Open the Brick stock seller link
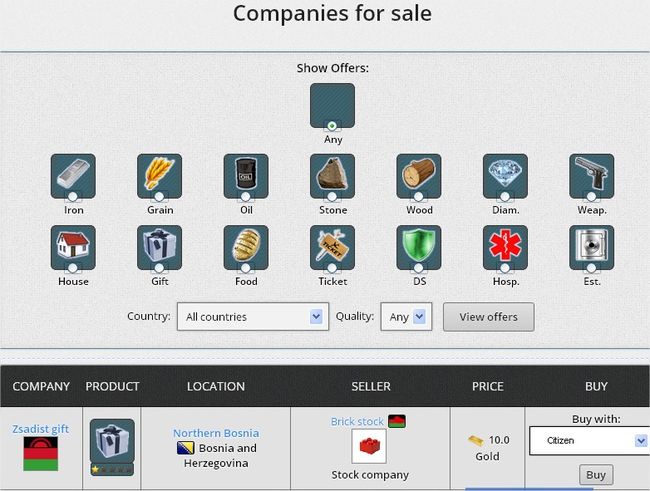 [357, 422]
